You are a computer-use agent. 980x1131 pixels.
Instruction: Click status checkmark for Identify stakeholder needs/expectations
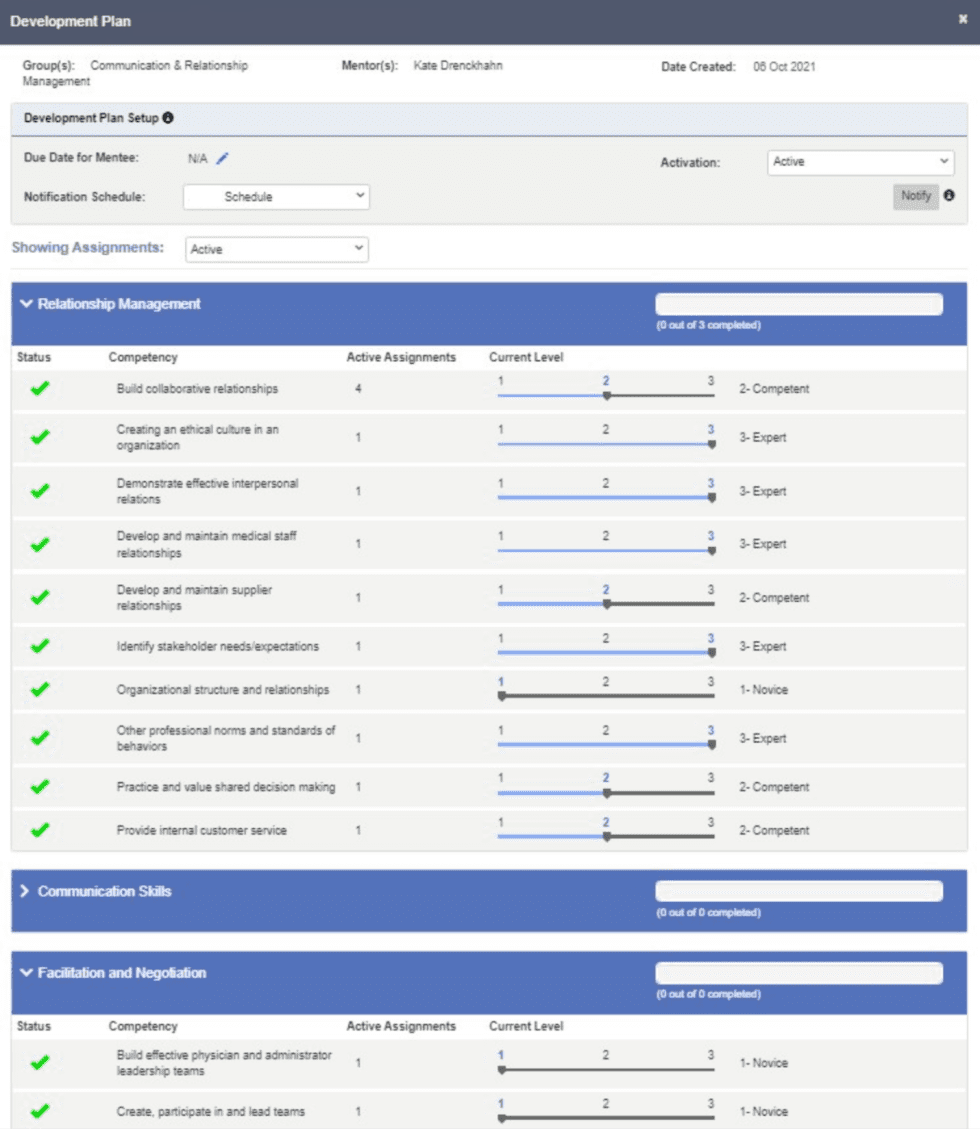pos(40,647)
